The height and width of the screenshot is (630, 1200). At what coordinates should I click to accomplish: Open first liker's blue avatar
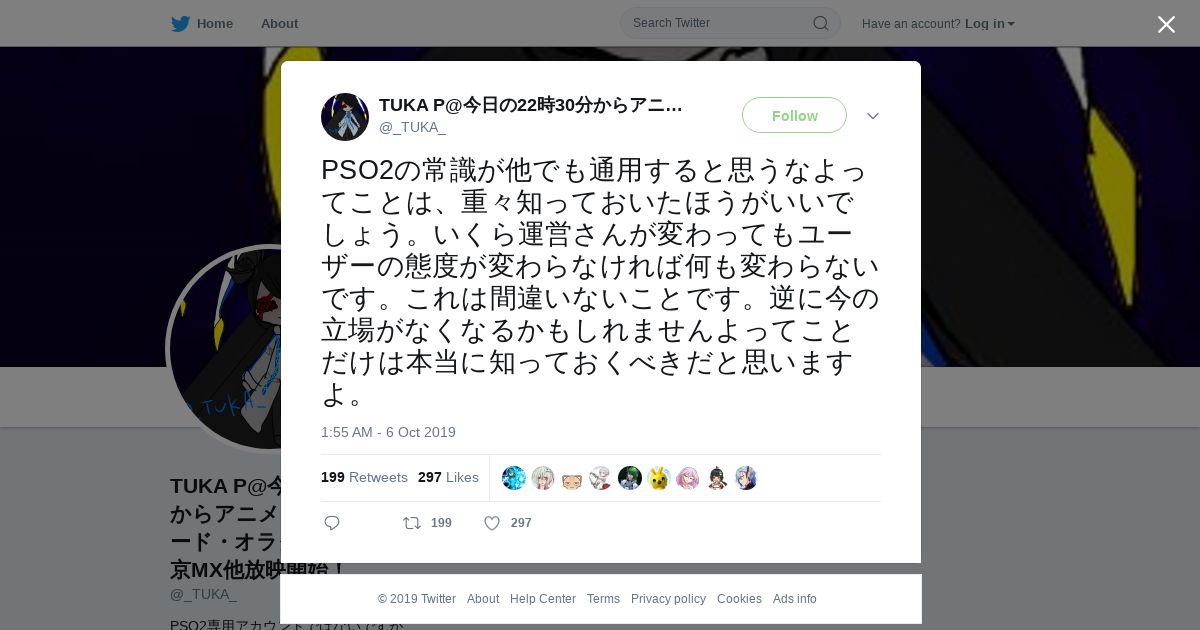[514, 478]
